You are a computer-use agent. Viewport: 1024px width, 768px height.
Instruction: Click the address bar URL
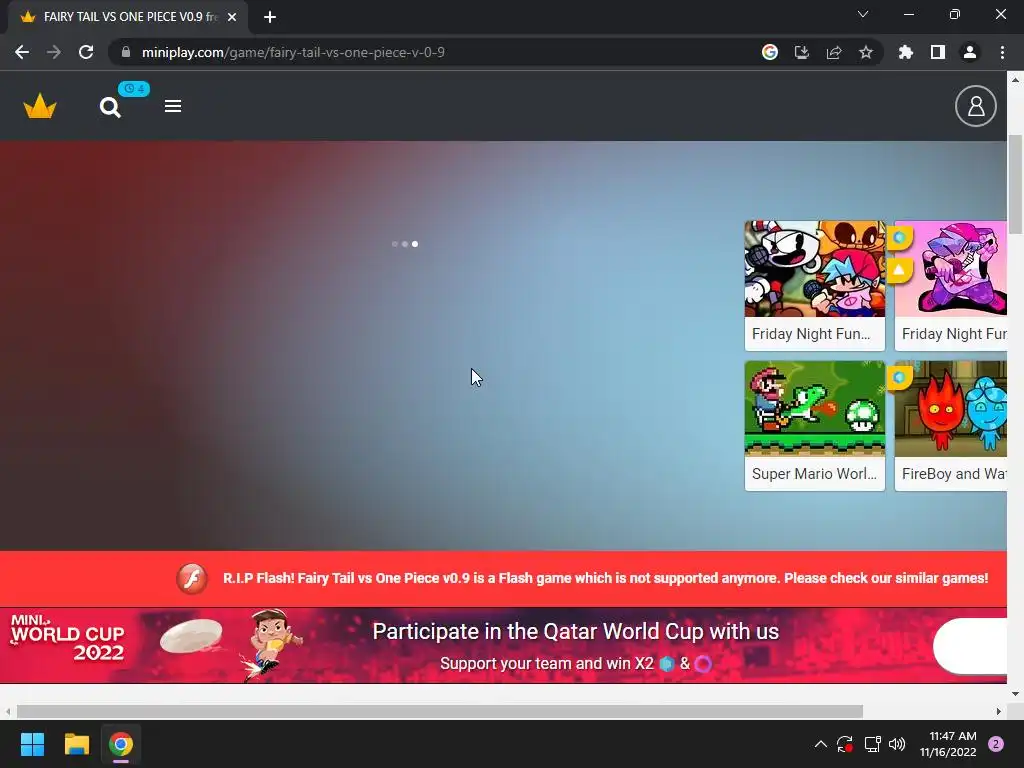pos(293,52)
